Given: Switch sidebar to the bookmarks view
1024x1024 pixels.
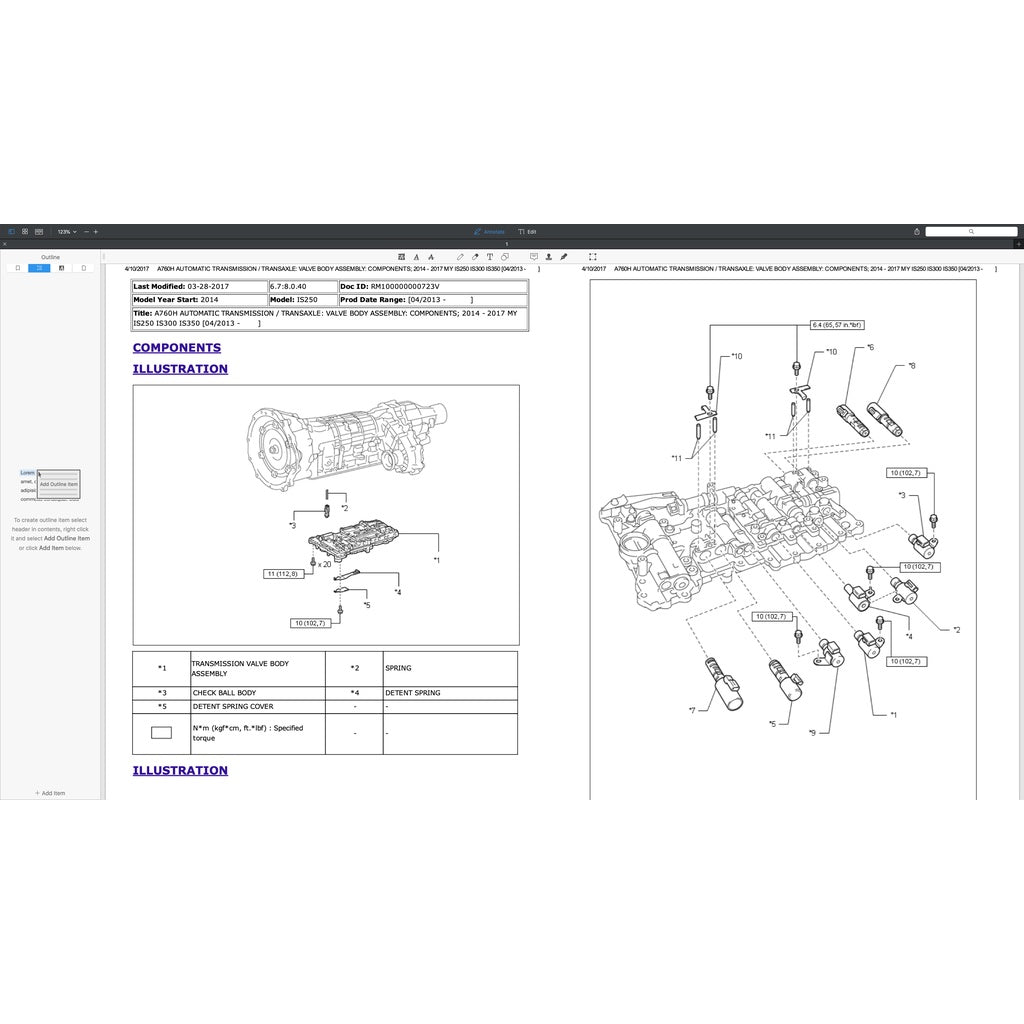Looking at the screenshot, I should (x=17, y=268).
